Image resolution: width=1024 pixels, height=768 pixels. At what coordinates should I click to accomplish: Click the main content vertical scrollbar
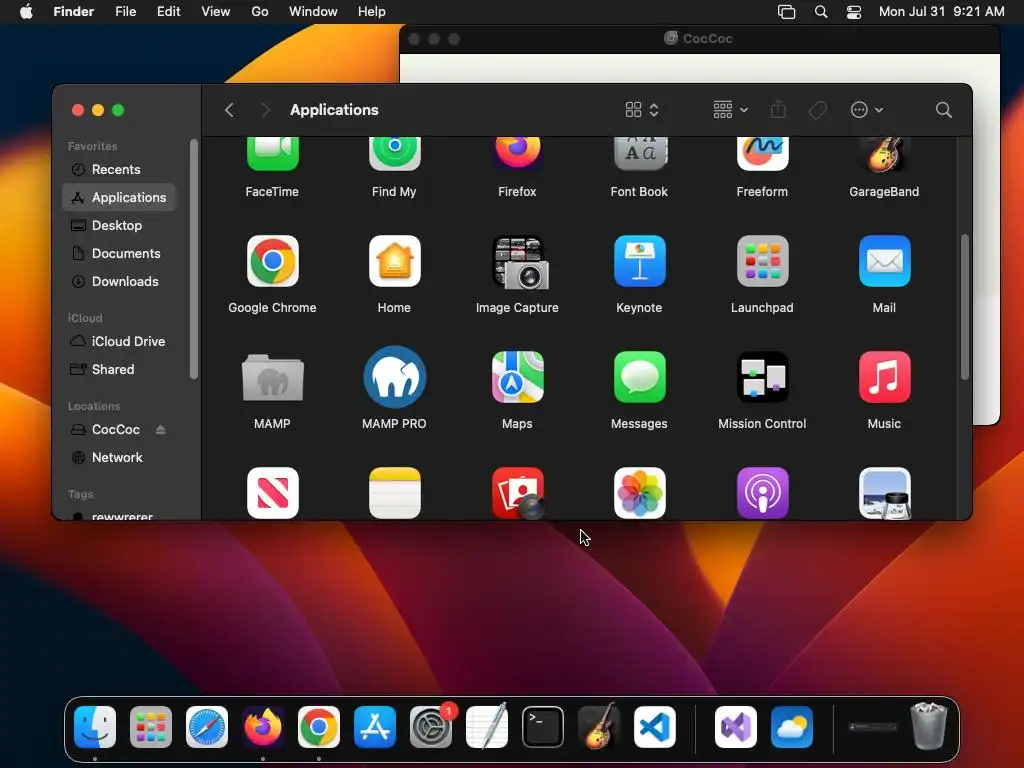pos(965,306)
